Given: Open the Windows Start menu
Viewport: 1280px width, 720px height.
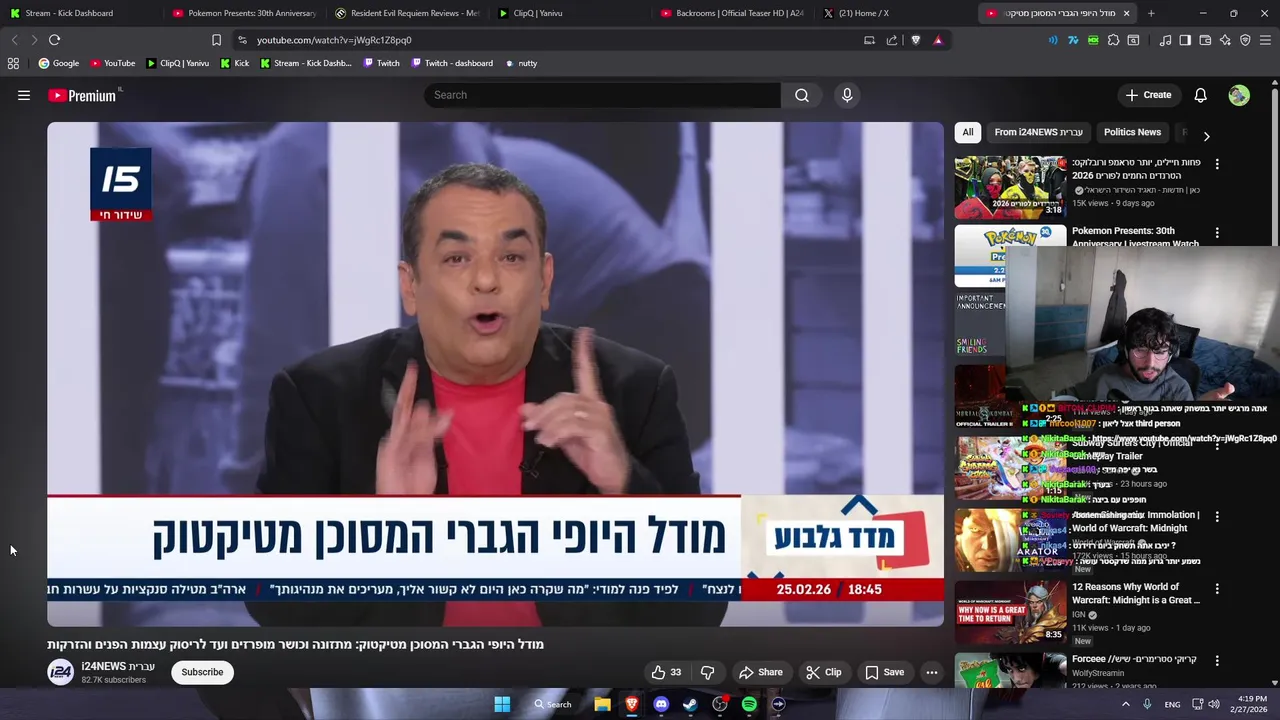Looking at the screenshot, I should (x=502, y=704).
